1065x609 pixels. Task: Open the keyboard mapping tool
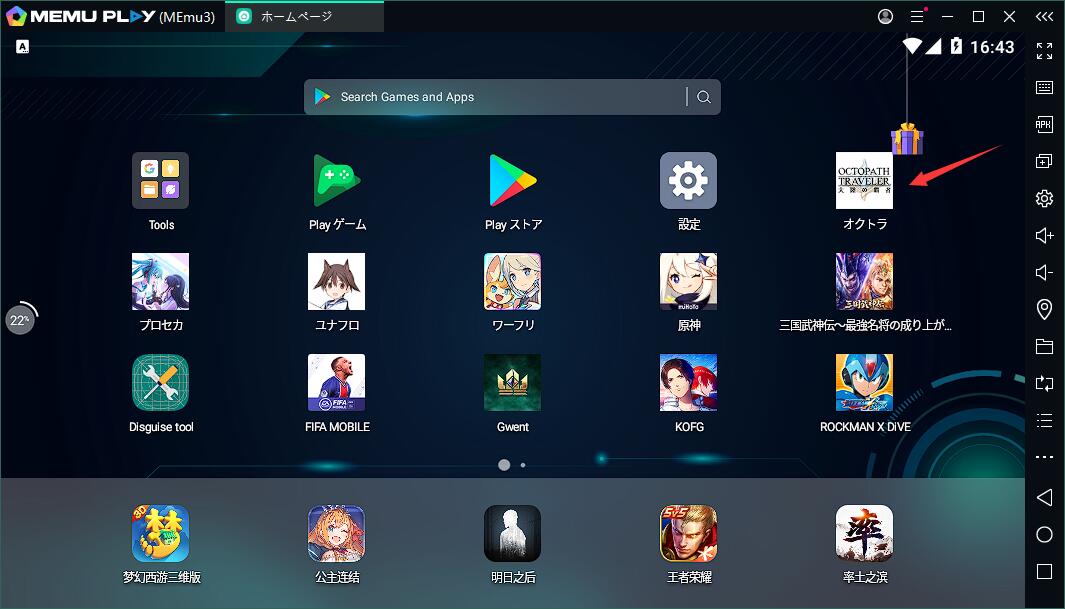(x=1046, y=87)
